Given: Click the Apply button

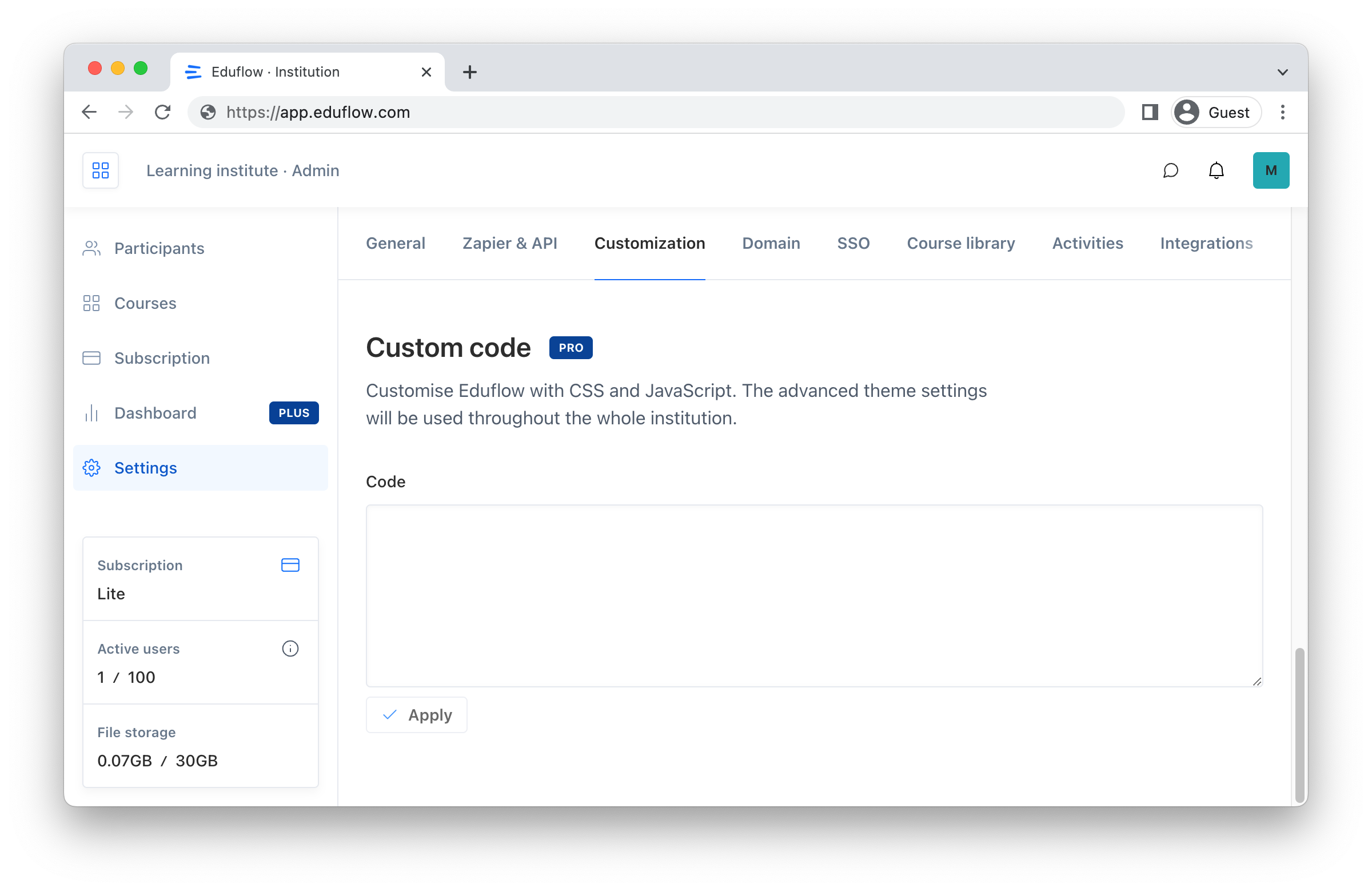Looking at the screenshot, I should [x=417, y=715].
